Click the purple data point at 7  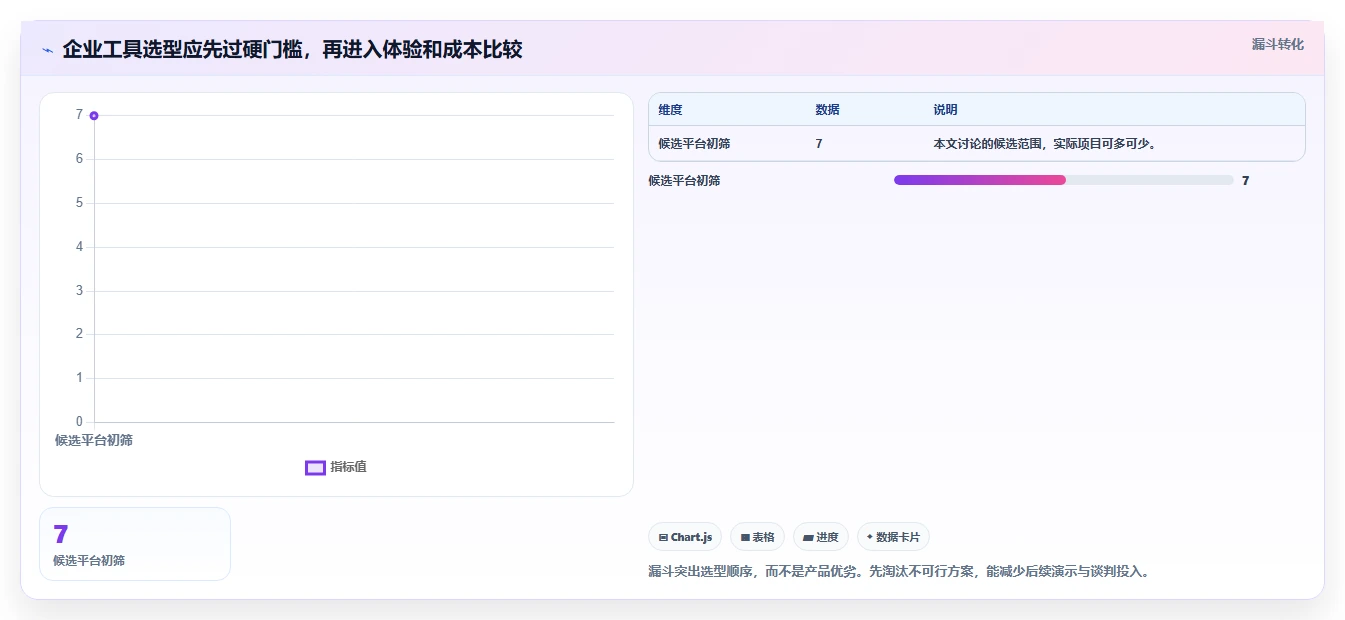coord(94,115)
